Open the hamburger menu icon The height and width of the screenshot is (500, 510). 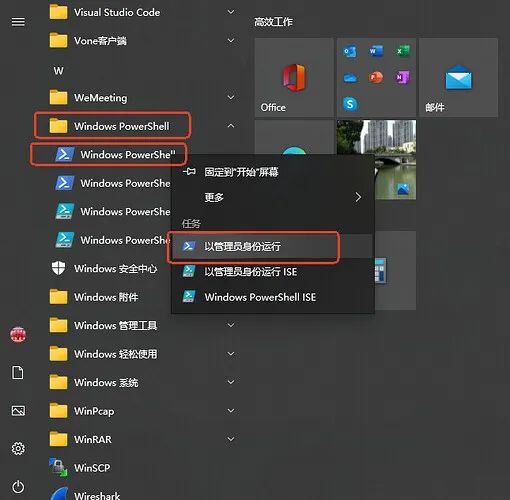click(18, 22)
